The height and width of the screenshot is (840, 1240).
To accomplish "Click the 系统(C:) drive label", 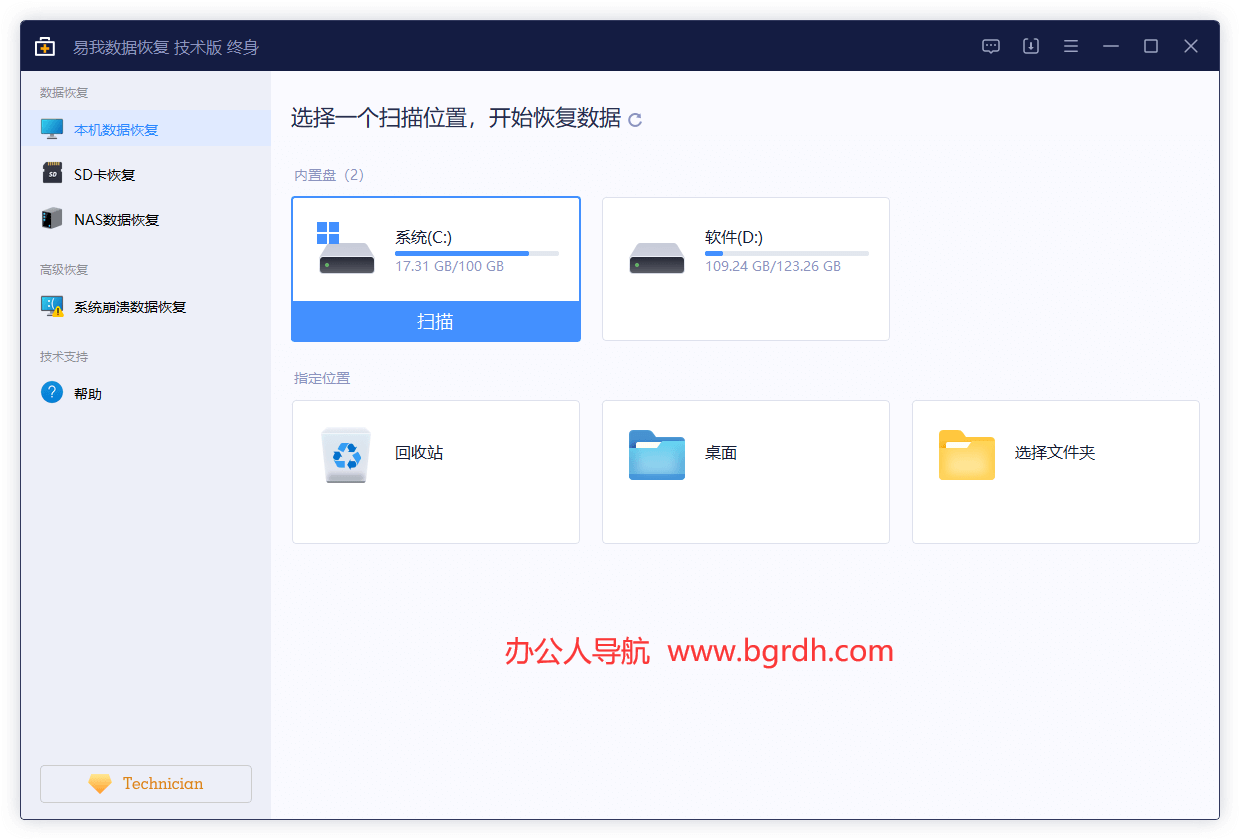I will (x=424, y=237).
